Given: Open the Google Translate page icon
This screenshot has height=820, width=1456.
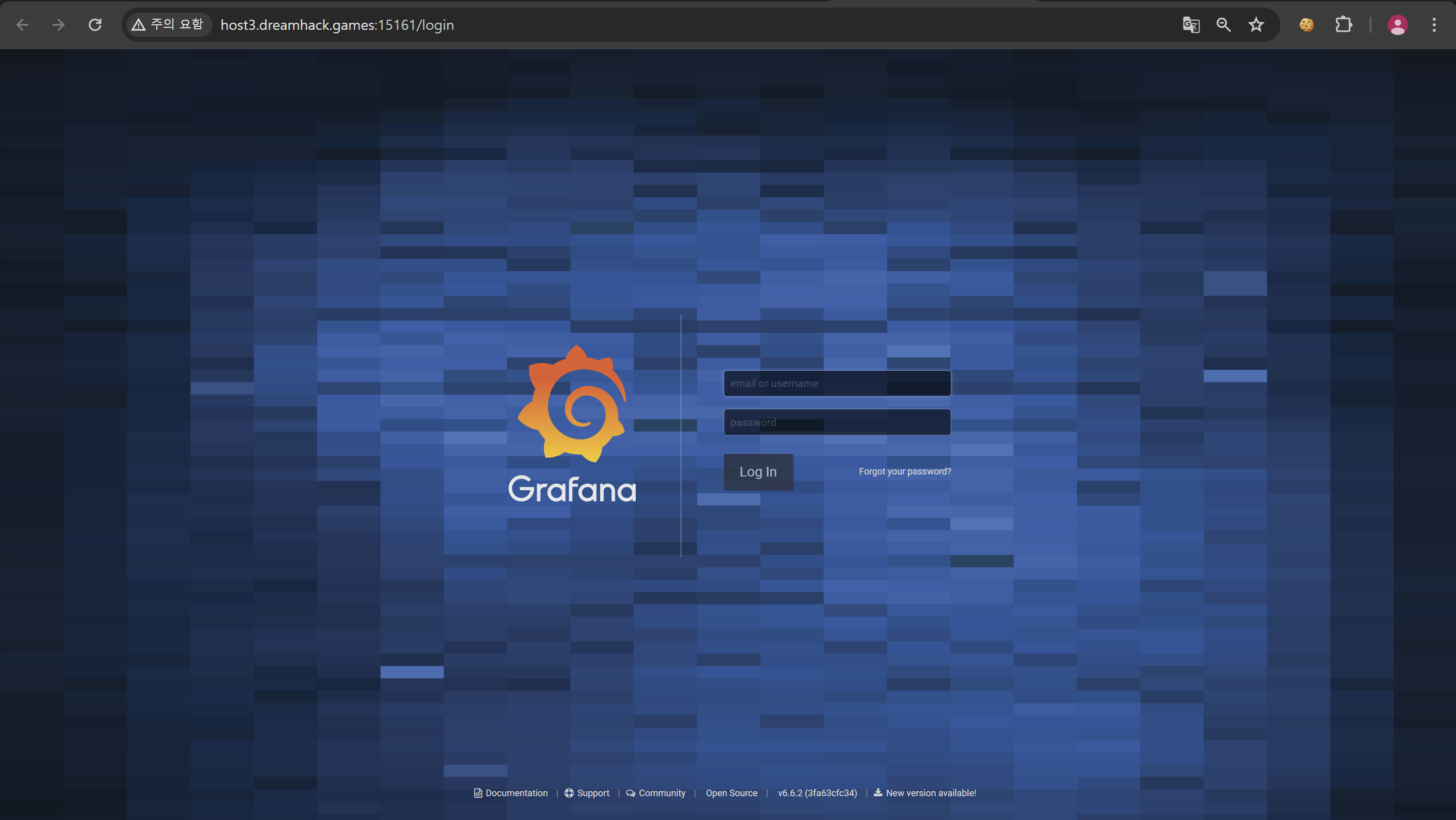Looking at the screenshot, I should tap(1191, 25).
